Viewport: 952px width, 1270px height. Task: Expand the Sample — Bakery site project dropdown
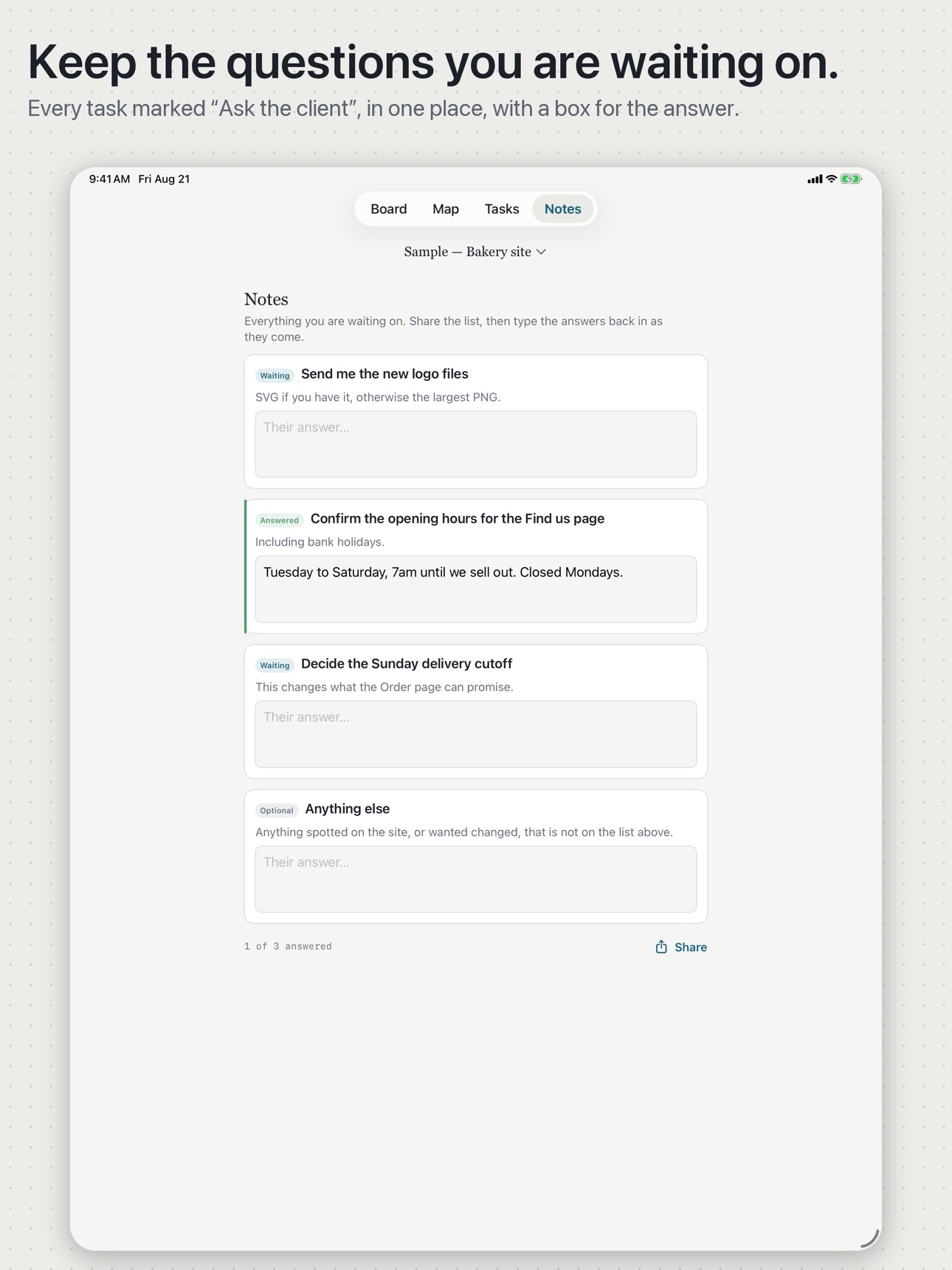click(x=475, y=252)
